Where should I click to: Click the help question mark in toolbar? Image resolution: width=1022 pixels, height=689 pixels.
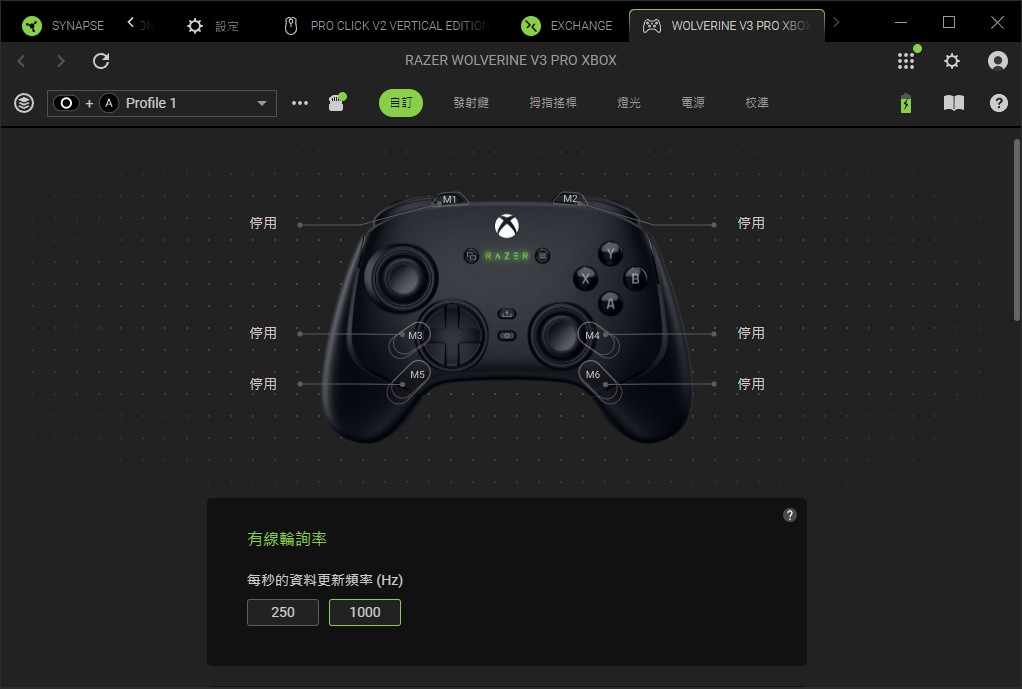[999, 103]
